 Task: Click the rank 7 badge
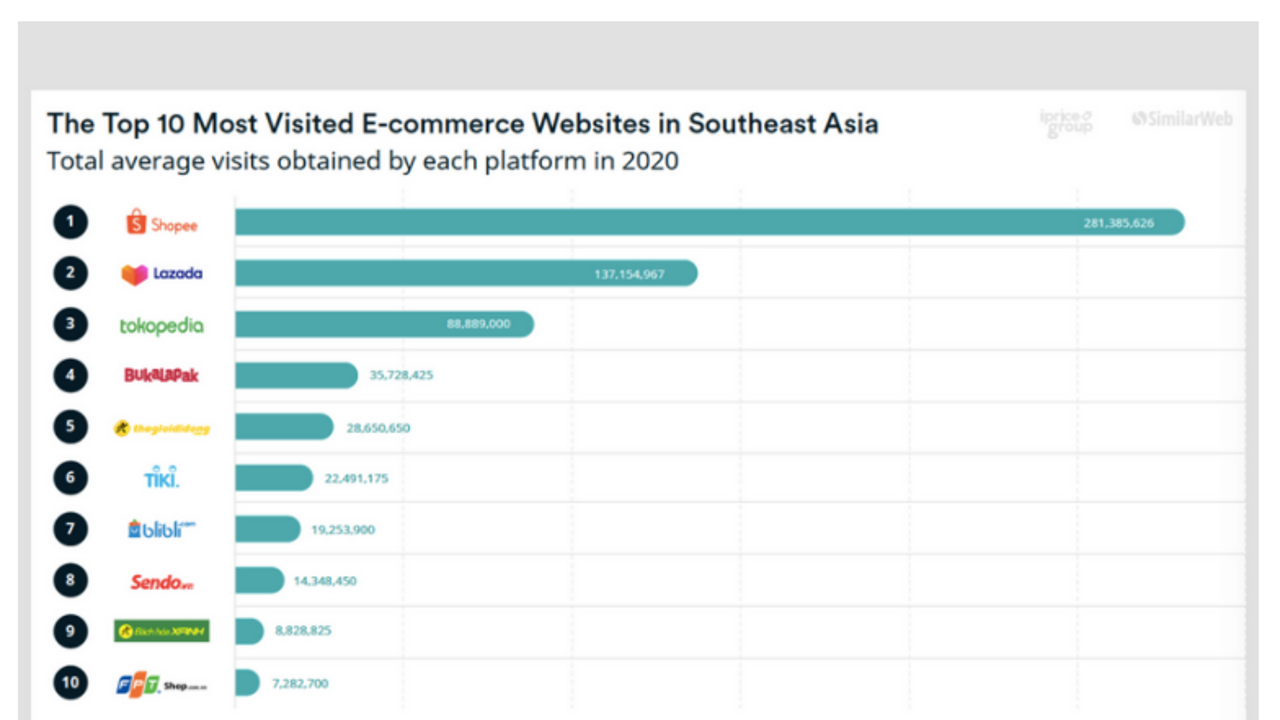[x=70, y=529]
